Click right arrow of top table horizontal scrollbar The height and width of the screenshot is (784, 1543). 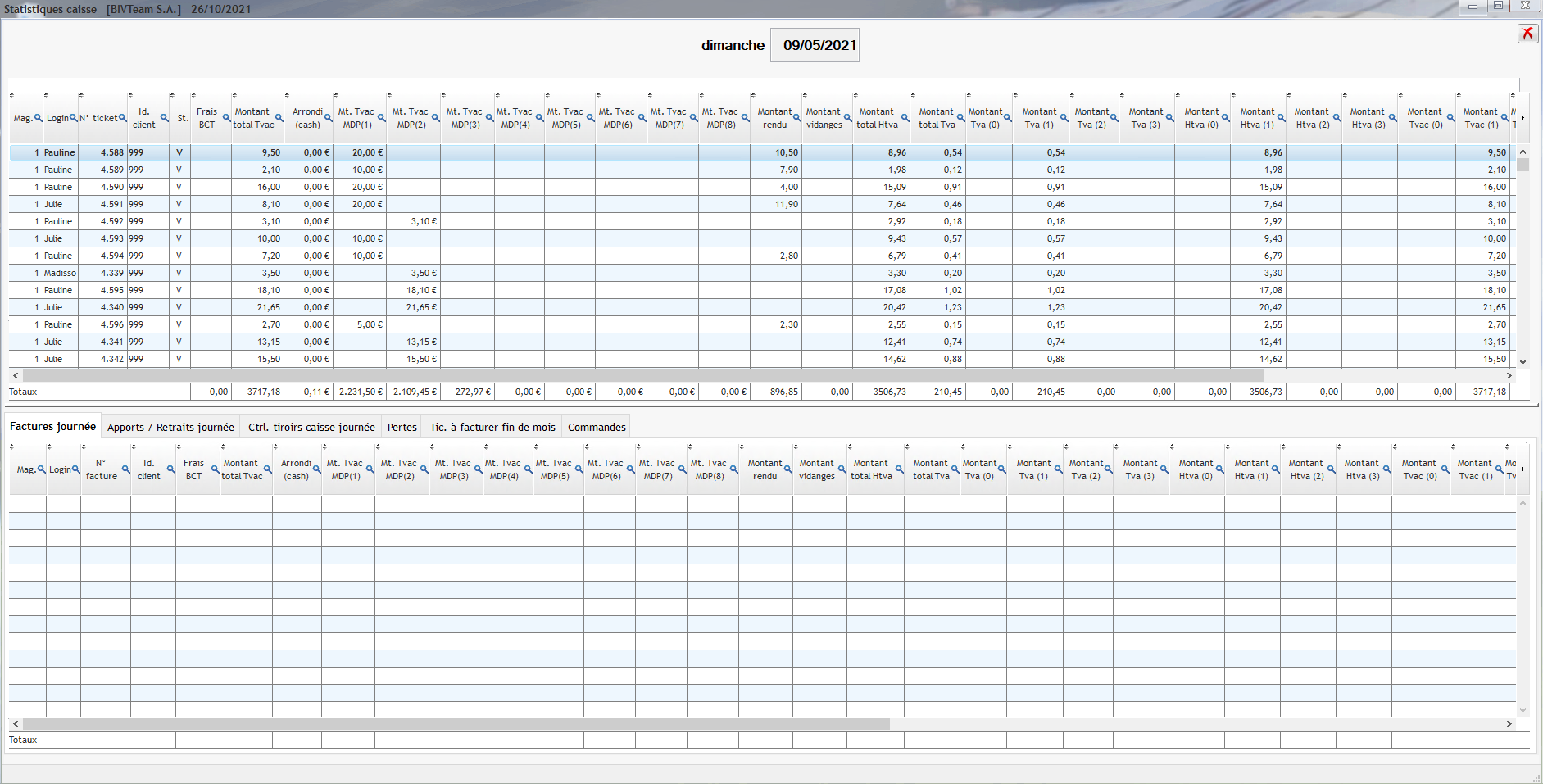[x=1509, y=375]
